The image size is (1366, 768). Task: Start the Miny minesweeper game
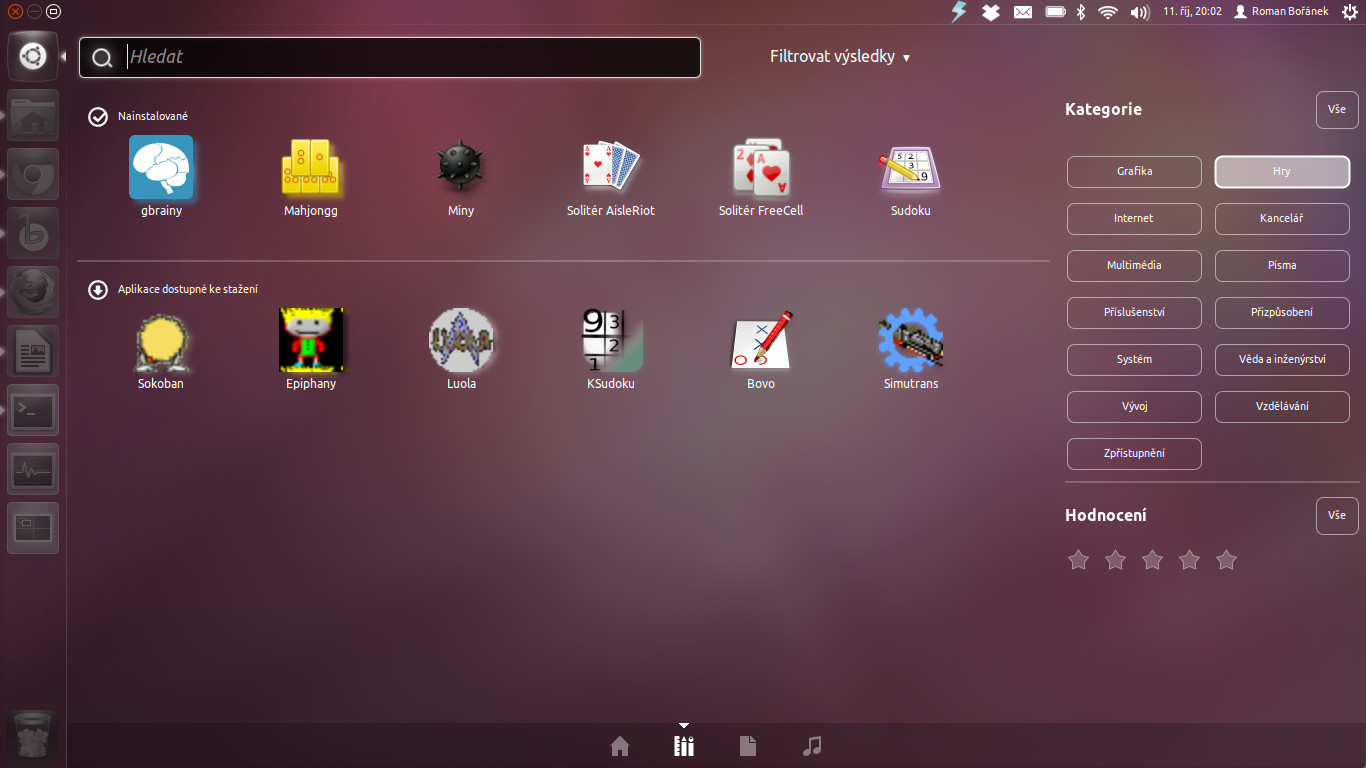[460, 168]
